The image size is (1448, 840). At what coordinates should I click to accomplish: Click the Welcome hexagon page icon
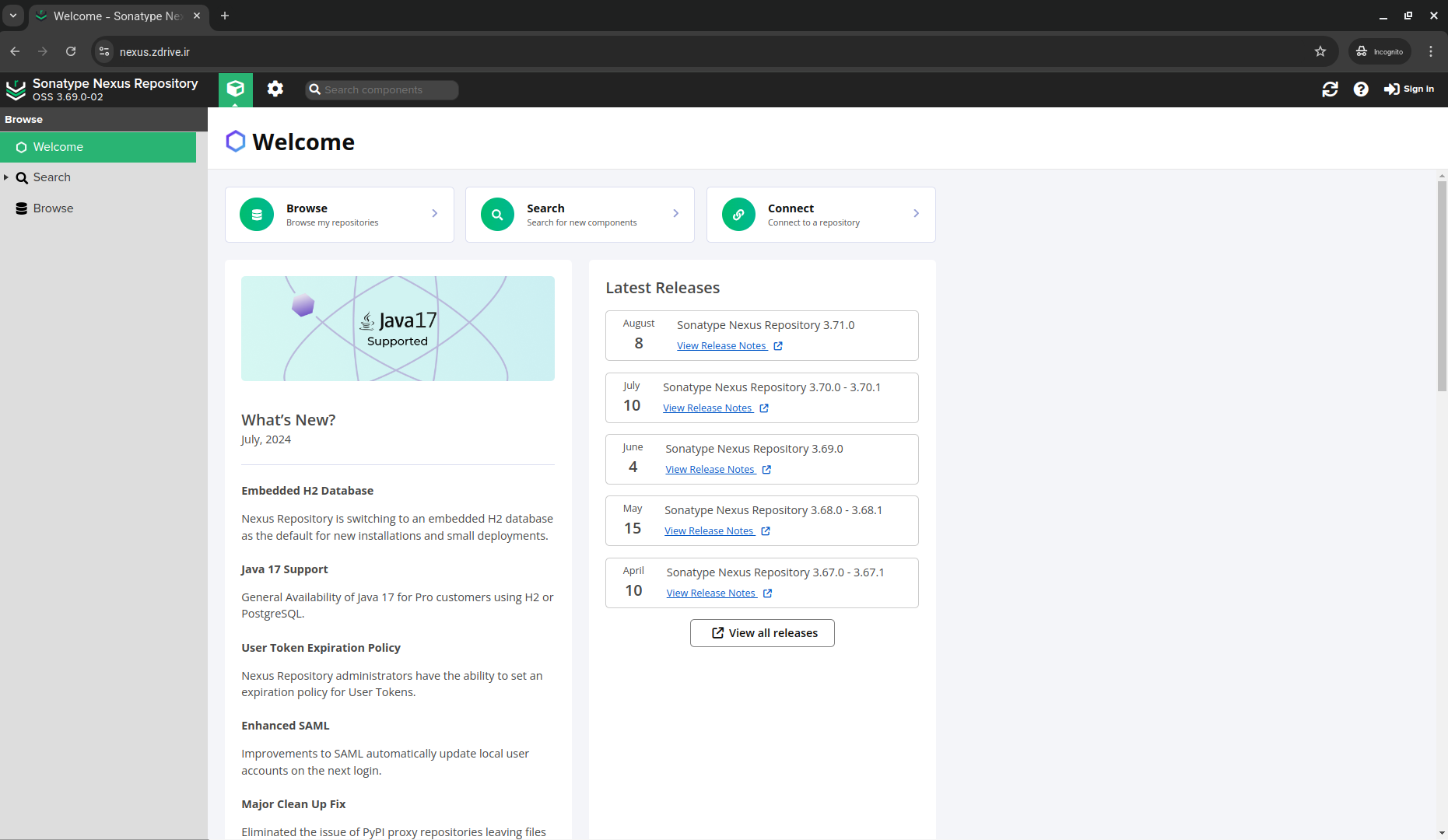click(x=236, y=142)
